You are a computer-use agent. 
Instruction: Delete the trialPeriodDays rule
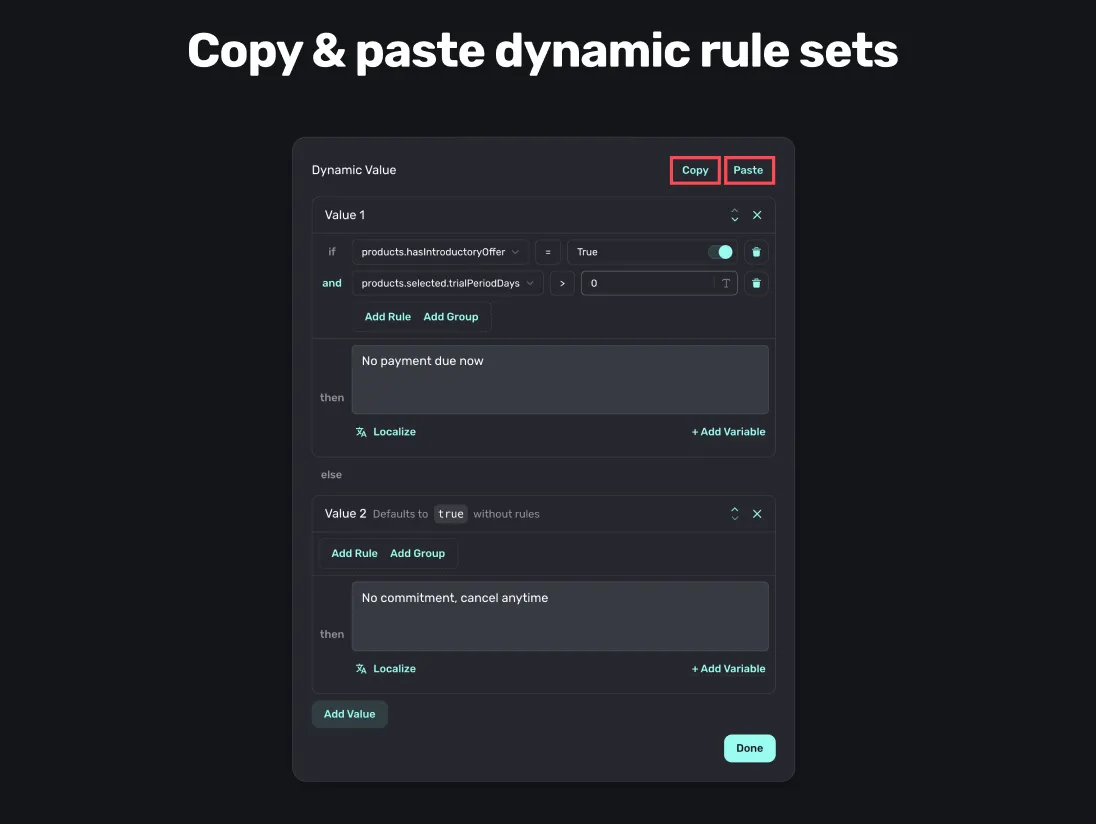point(756,283)
